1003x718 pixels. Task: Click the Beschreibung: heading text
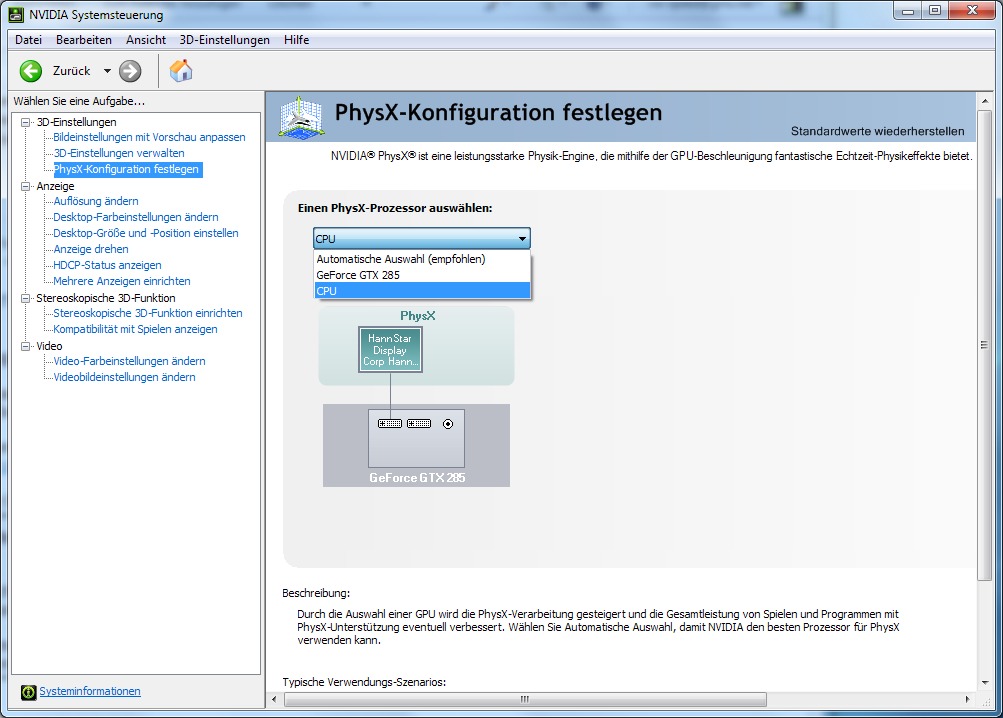[316, 593]
